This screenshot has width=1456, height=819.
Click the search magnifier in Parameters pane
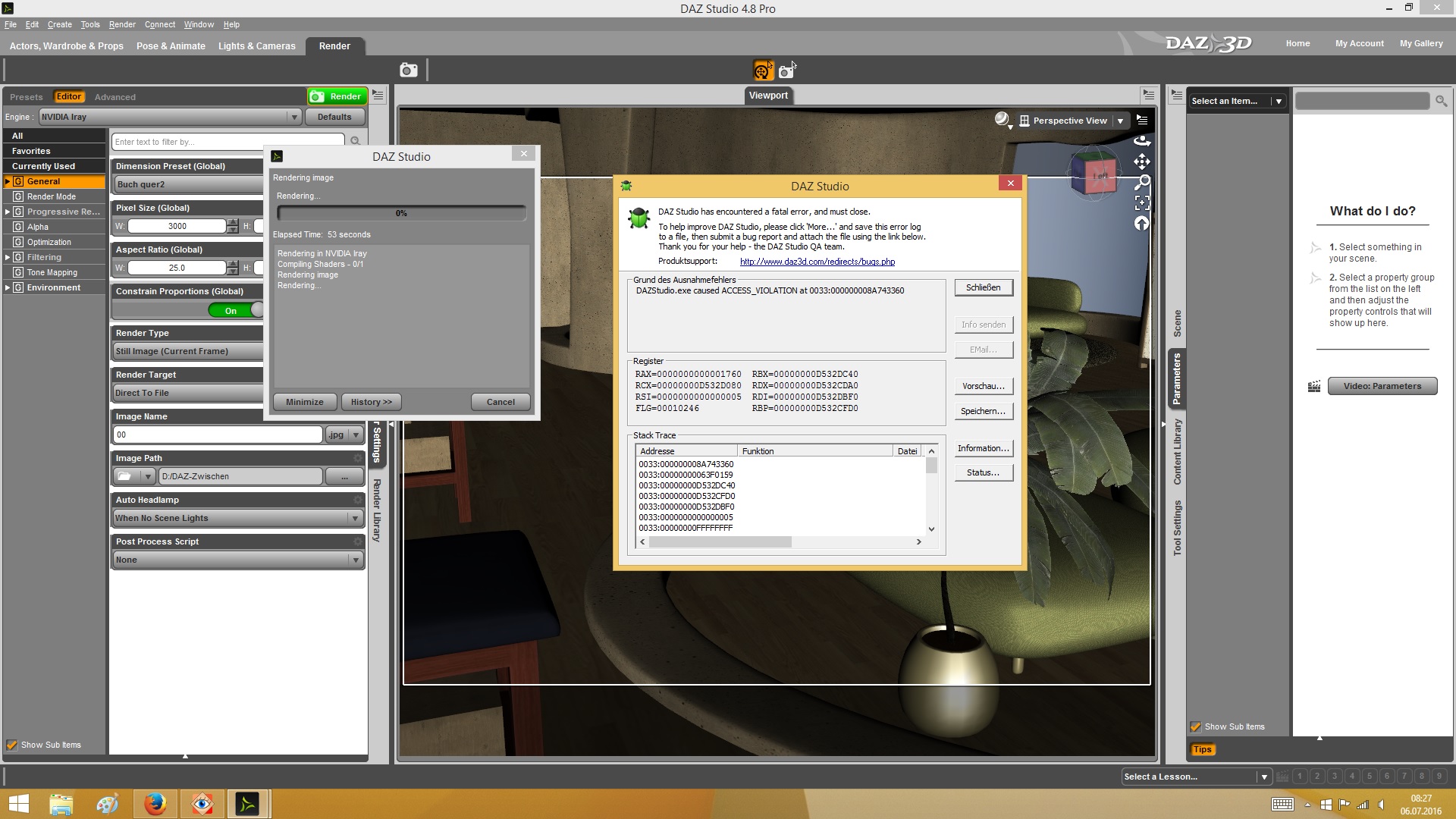click(1440, 101)
